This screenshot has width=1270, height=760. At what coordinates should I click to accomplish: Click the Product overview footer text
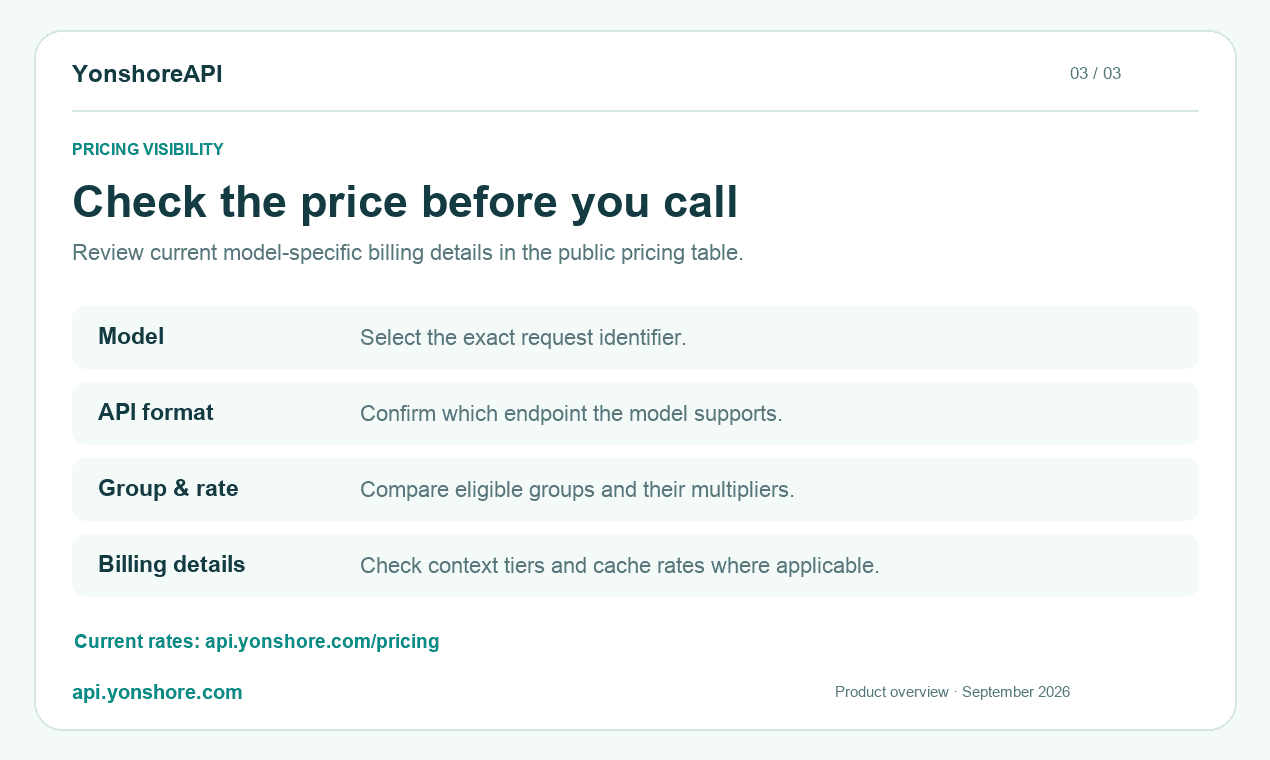pyautogui.click(x=892, y=692)
